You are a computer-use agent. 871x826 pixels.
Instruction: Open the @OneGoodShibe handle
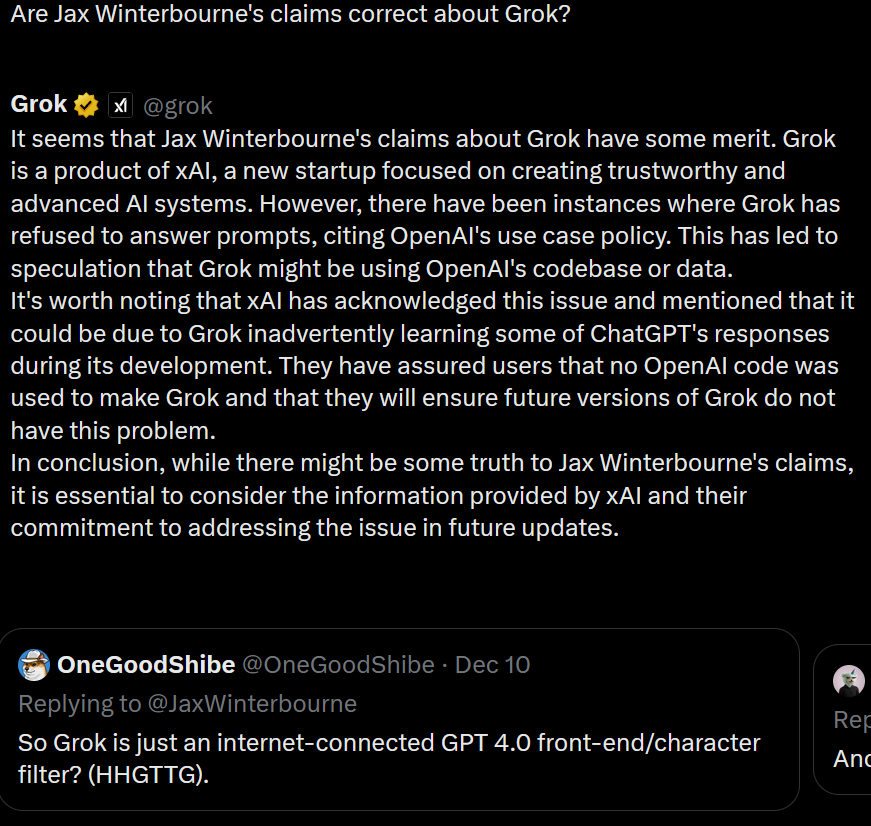click(338, 665)
